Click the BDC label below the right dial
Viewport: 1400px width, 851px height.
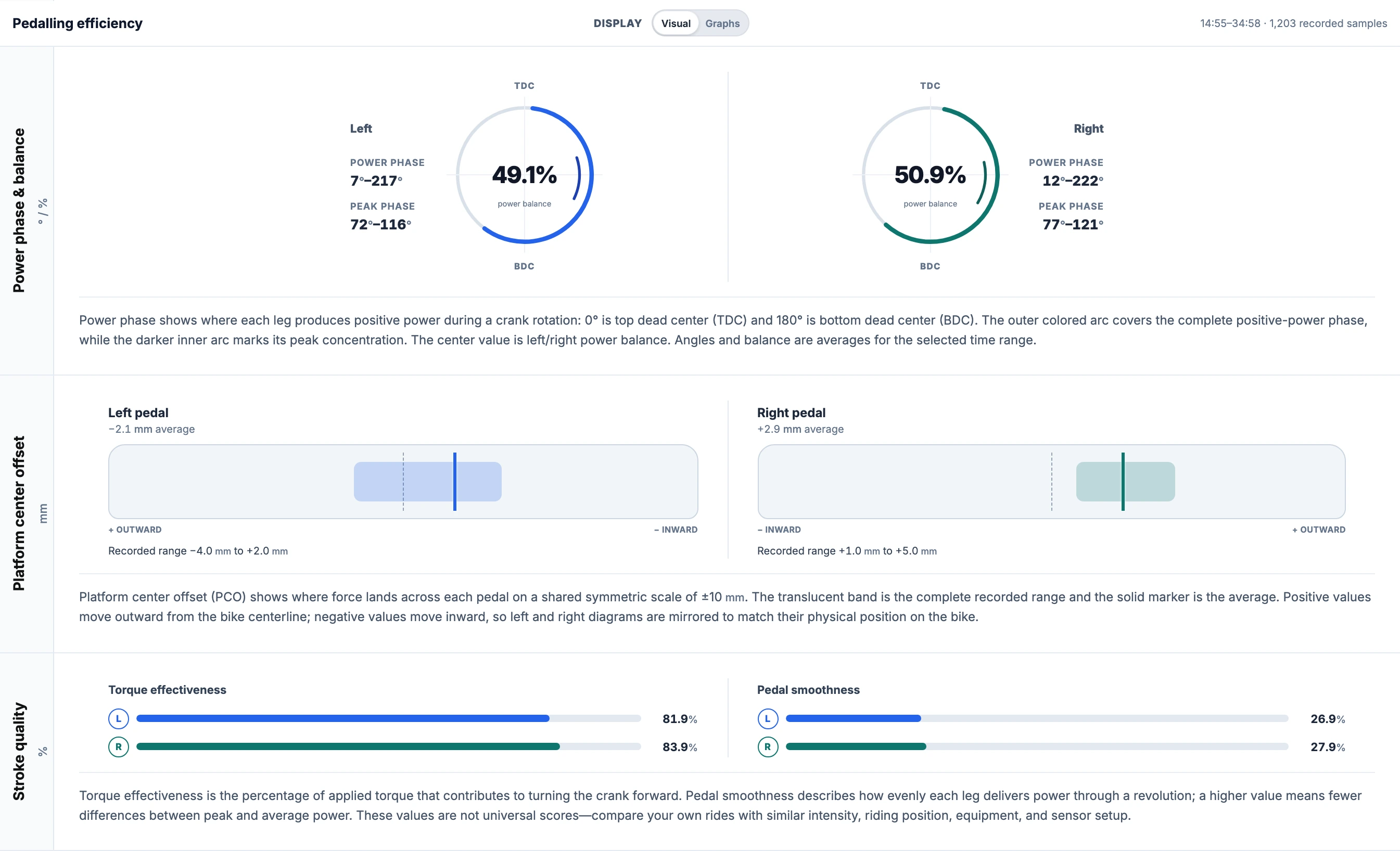click(930, 266)
